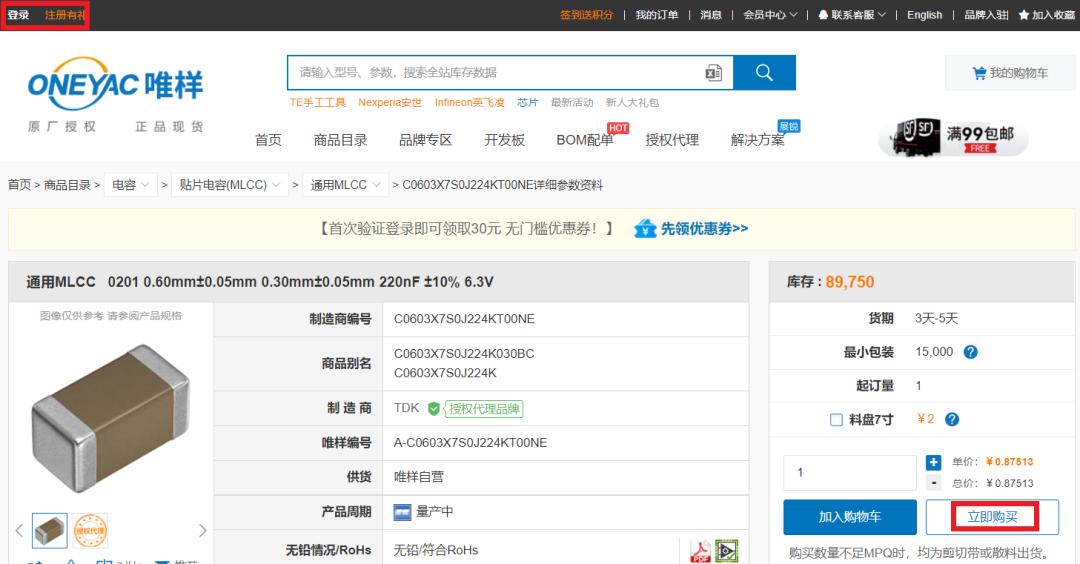
Task: Click the Nexperia安世 hot search link
Action: (x=389, y=102)
